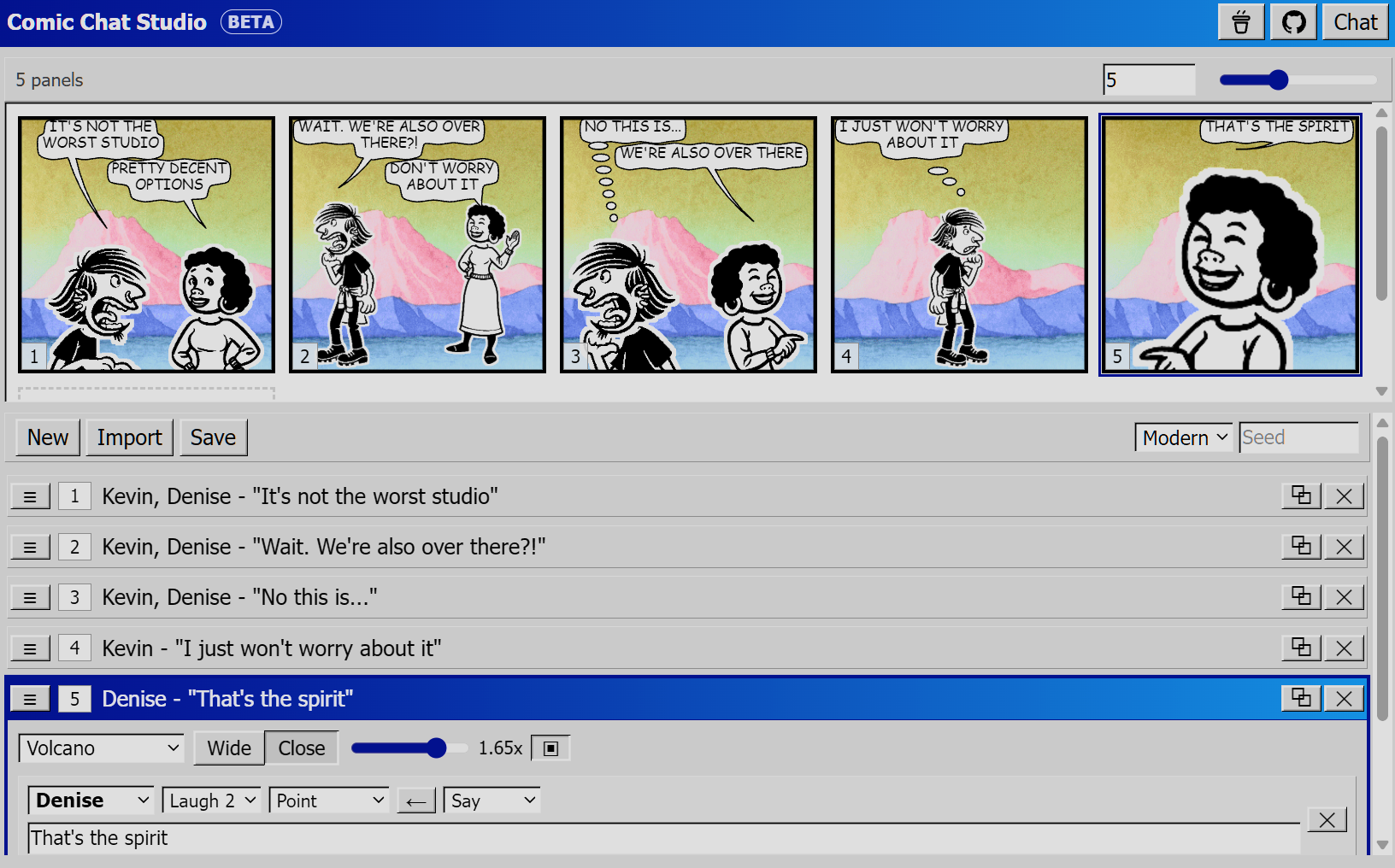Click drag handle of panel 3 row
The image size is (1395, 868).
[x=30, y=597]
